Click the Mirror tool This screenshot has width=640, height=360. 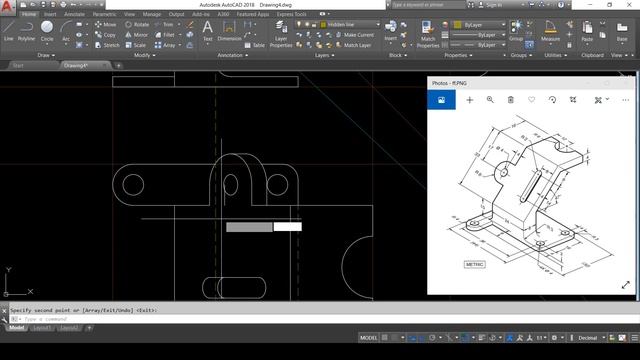tap(137, 35)
